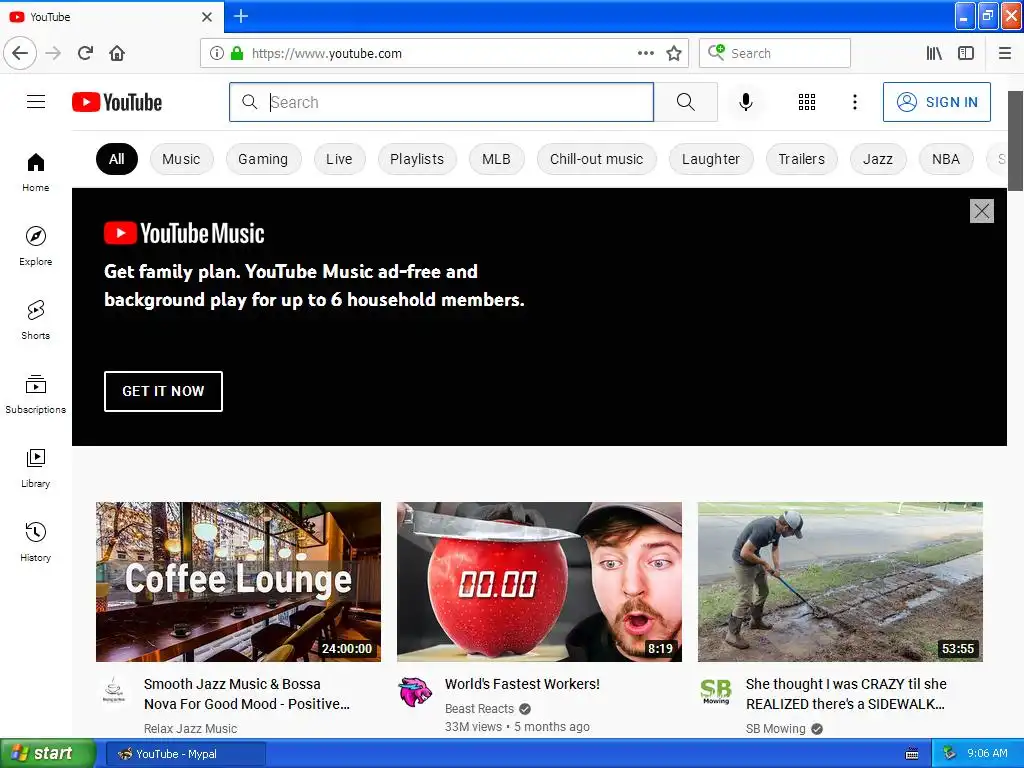The height and width of the screenshot is (768, 1024).
Task: Dismiss the YouTube Music banner
Action: pyautogui.click(x=982, y=211)
